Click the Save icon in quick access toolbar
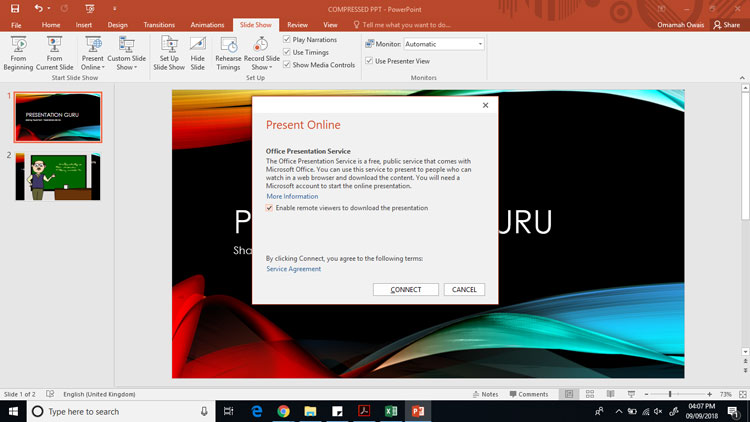Viewport: 750px width, 422px height. pyautogui.click(x=15, y=9)
